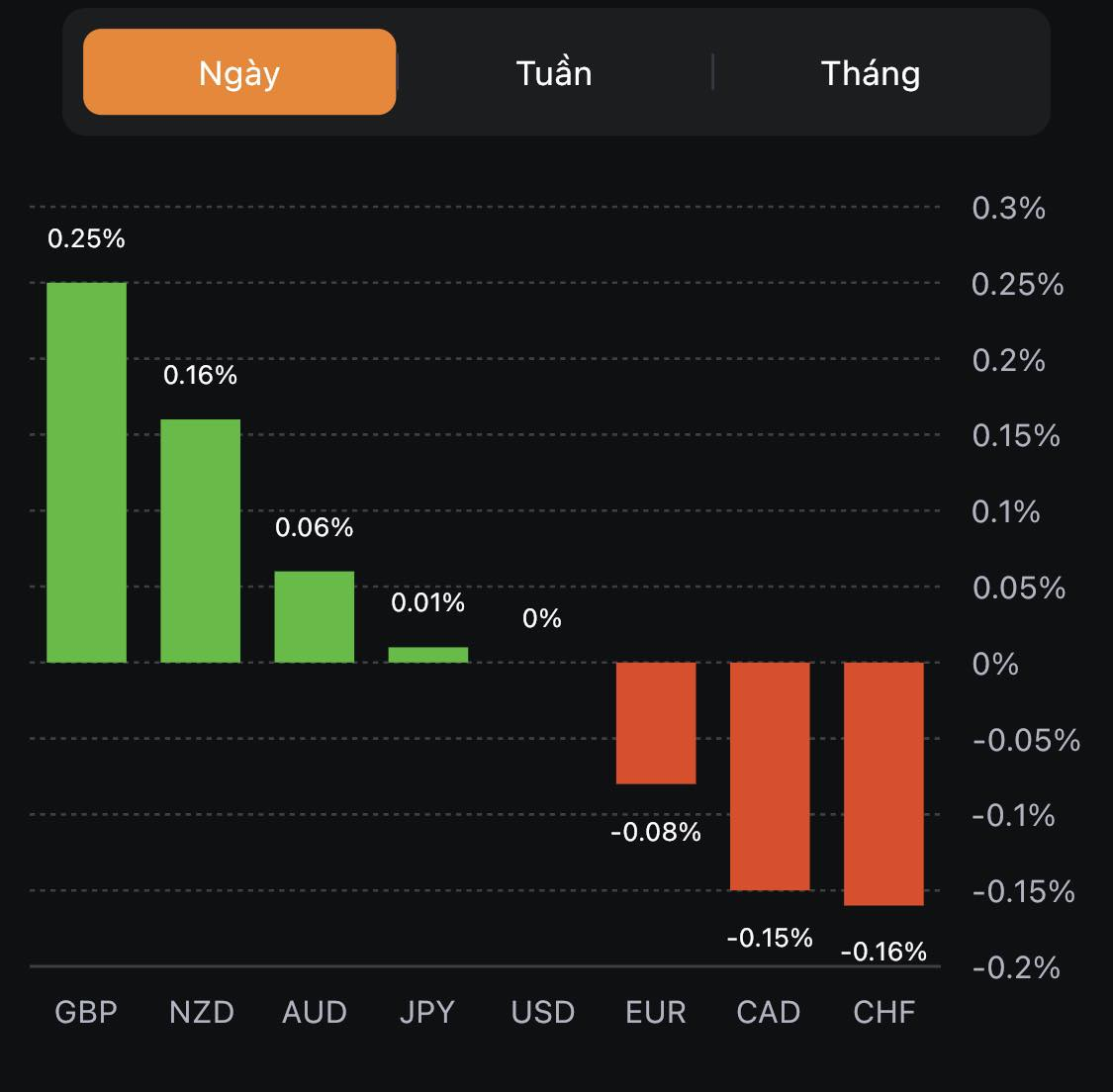Switch to the Tháng tab
The image size is (1113, 1092).
click(x=871, y=72)
